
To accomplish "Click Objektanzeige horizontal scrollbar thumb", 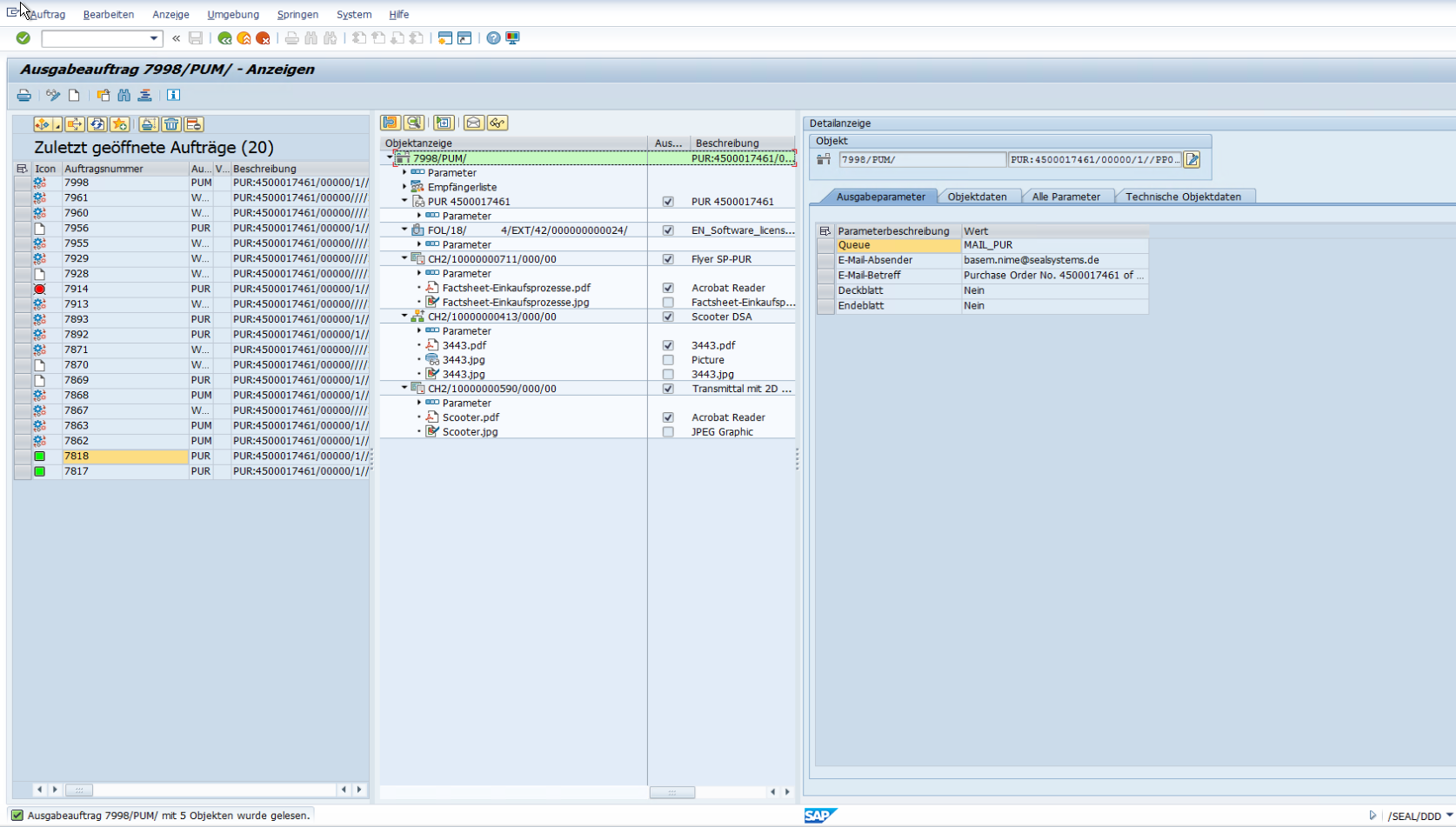I will point(672,792).
